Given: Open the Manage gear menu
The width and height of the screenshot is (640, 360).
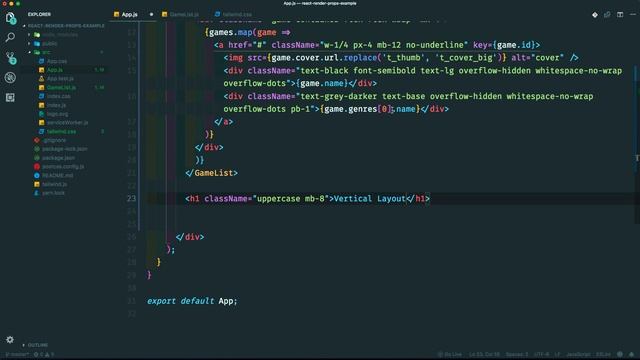Looking at the screenshot, I should point(10,340).
